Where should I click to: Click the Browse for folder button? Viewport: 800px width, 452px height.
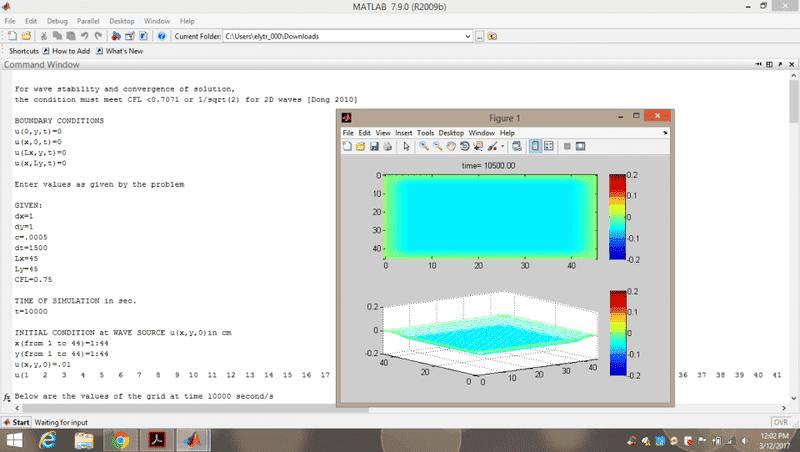tap(480, 36)
